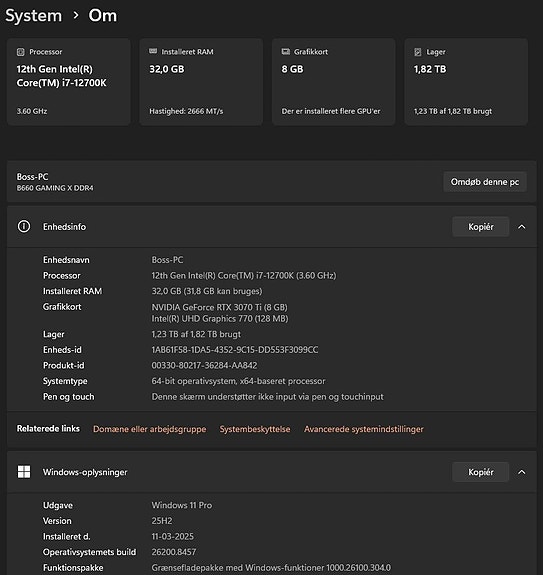Image resolution: width=543 pixels, height=575 pixels.
Task: Click the Grafikkort display card icon
Action: pyautogui.click(x=286, y=52)
